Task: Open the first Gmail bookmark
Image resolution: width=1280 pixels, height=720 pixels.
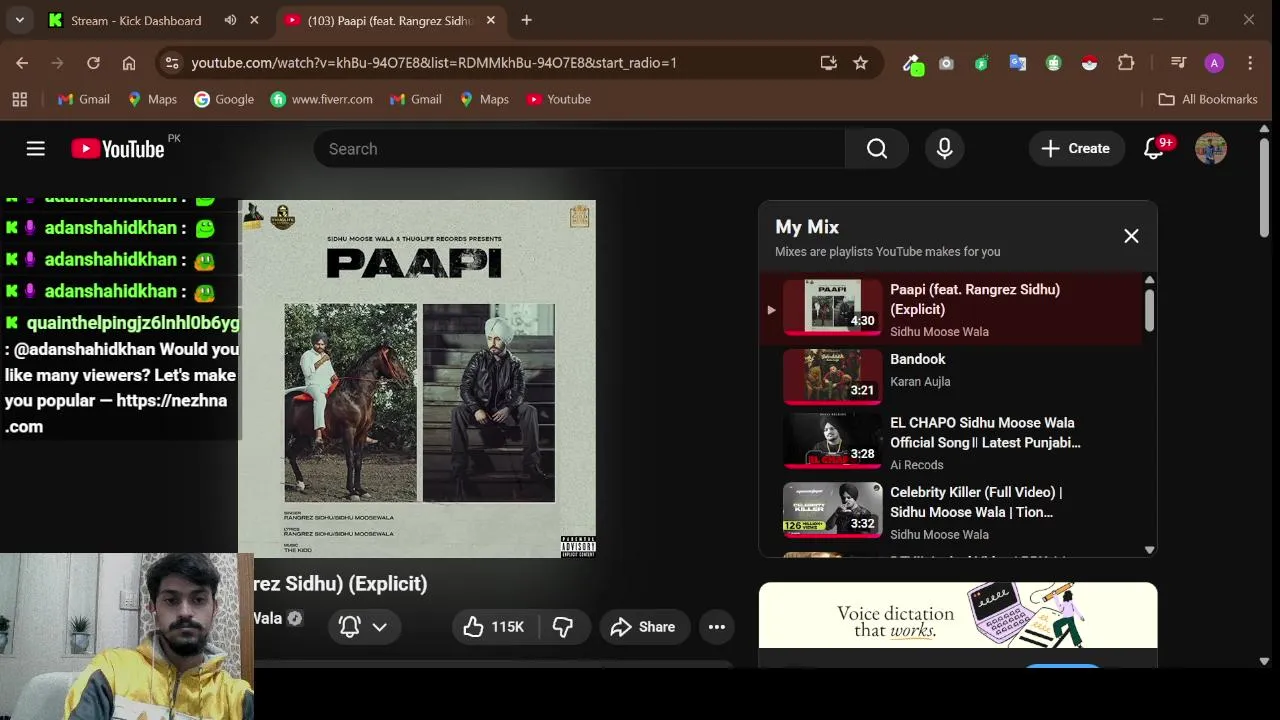Action: click(x=84, y=99)
